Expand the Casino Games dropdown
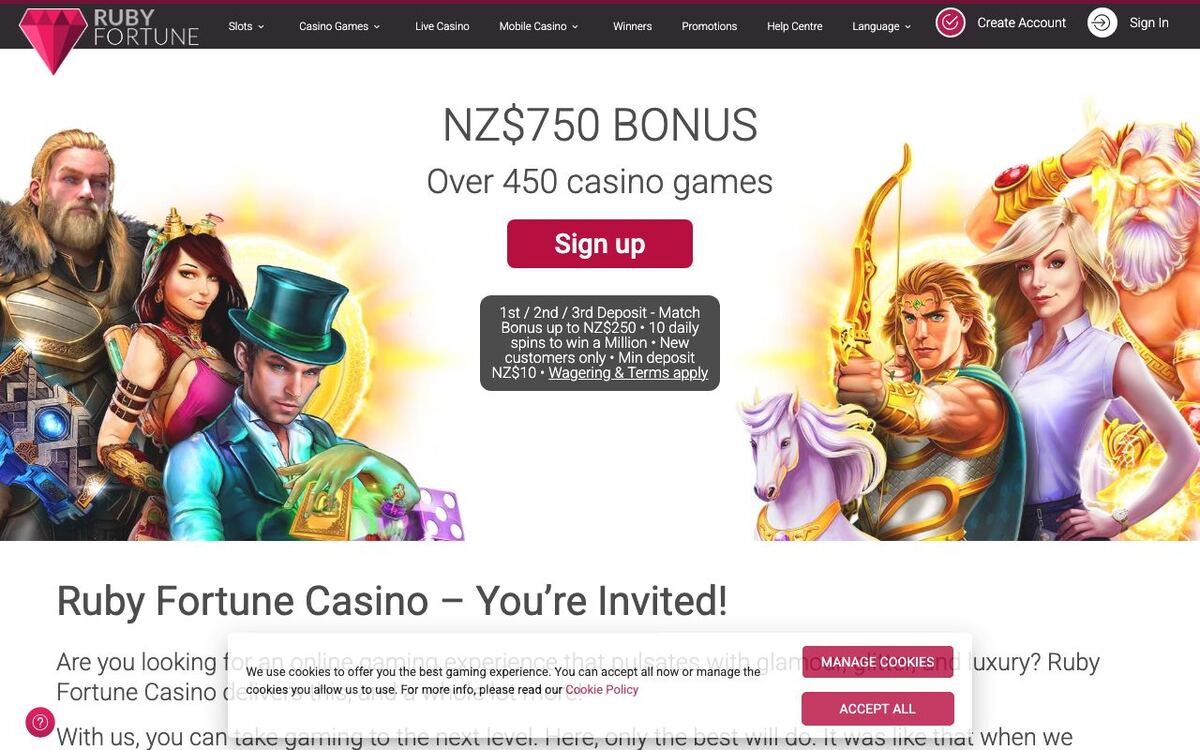 click(x=333, y=26)
